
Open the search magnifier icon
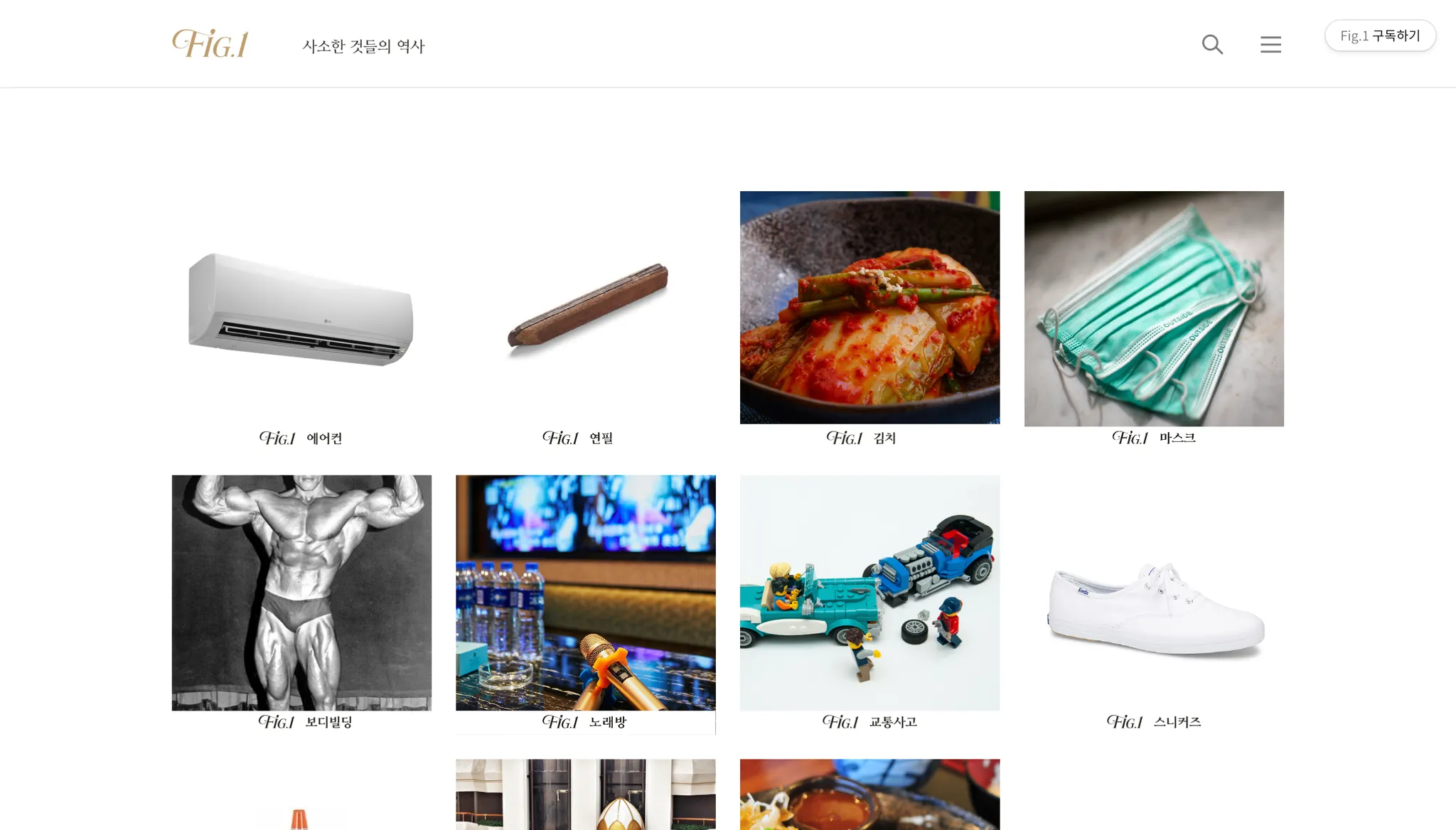click(x=1212, y=44)
